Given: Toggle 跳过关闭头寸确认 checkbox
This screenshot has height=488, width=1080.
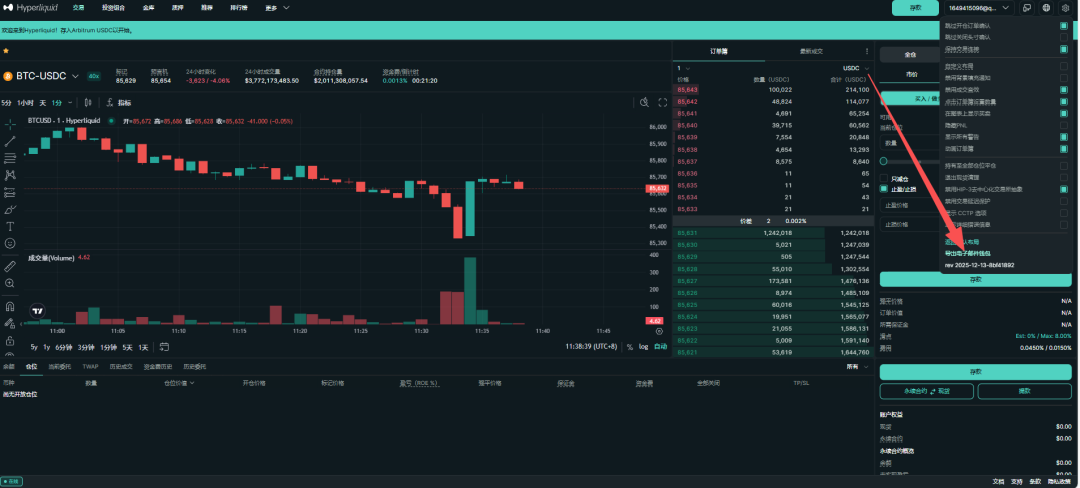Looking at the screenshot, I should [1064, 37].
